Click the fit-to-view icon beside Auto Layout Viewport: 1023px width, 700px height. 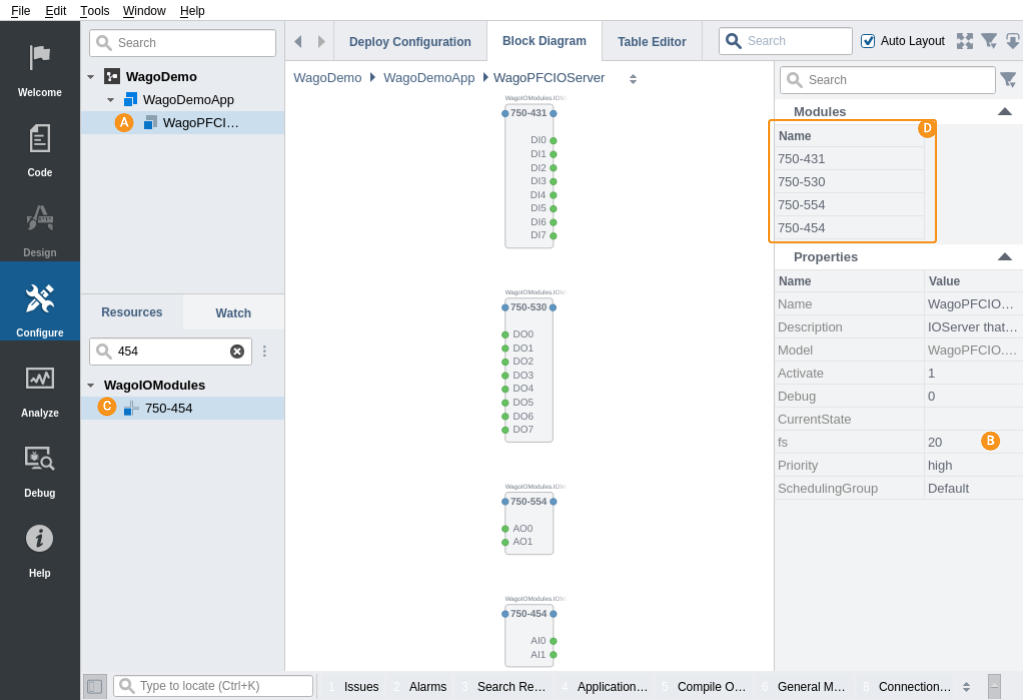click(964, 41)
